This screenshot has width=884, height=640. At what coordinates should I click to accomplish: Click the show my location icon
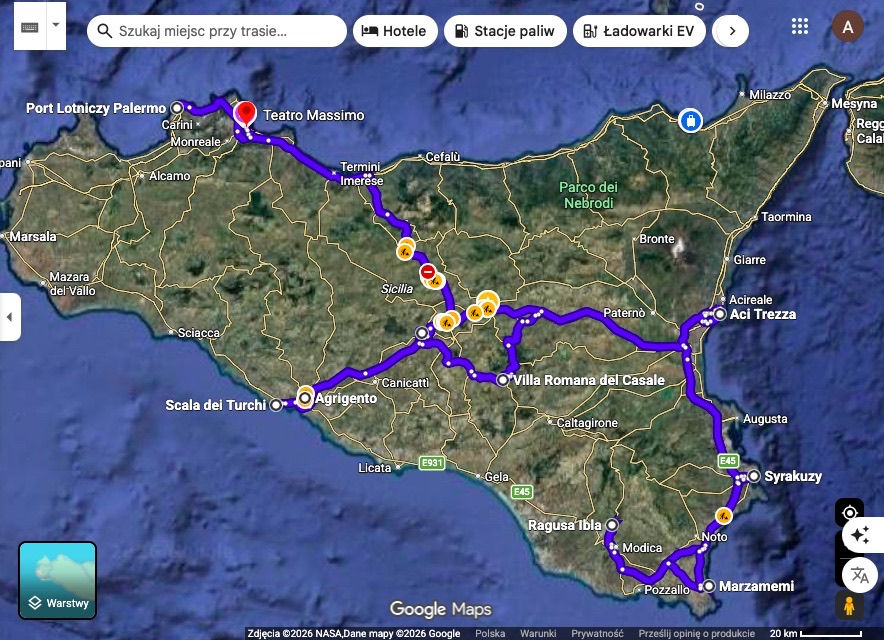tap(850, 513)
